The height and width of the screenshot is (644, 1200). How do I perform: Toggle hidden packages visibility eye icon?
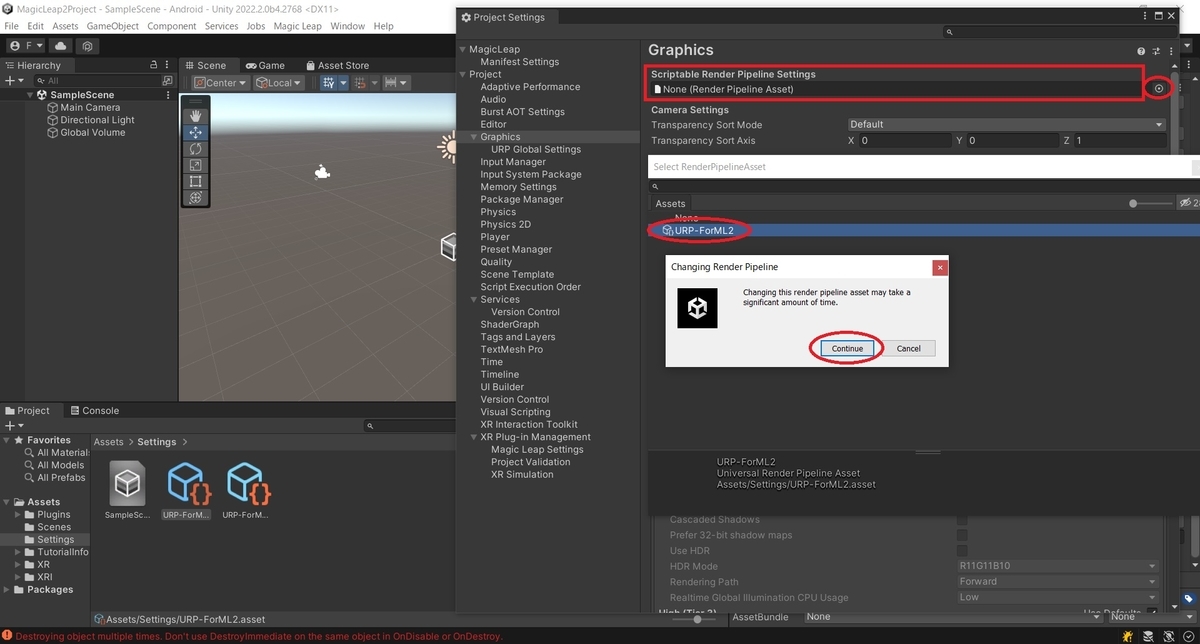click(1187, 203)
